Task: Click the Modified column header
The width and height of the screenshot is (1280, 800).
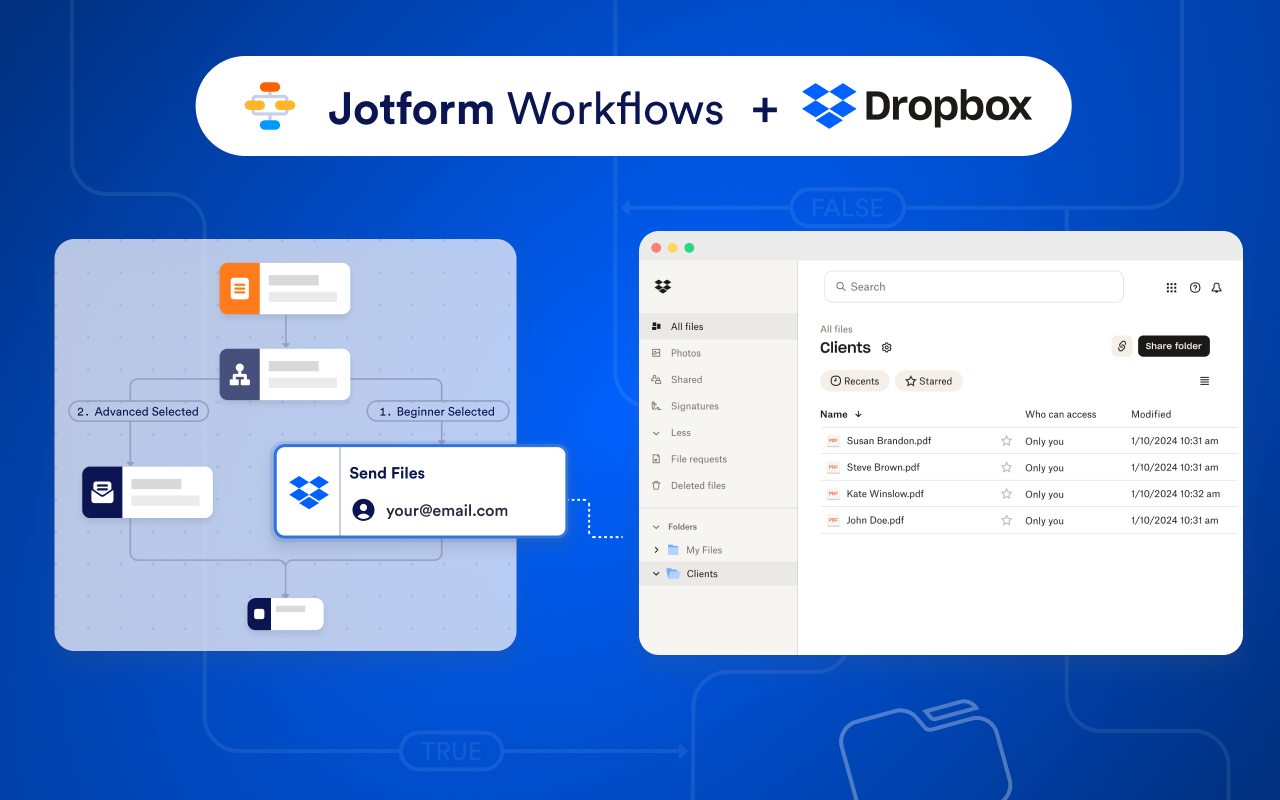Action: click(1151, 414)
